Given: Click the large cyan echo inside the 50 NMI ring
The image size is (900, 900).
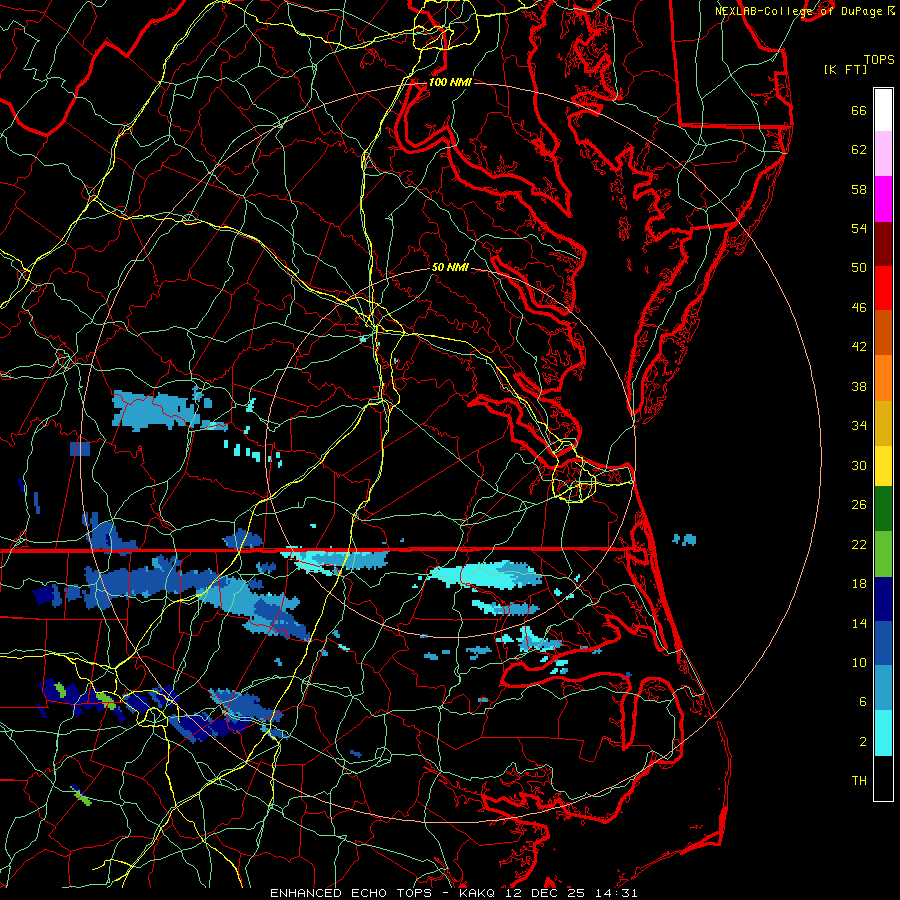Looking at the screenshot, I should [x=486, y=575].
